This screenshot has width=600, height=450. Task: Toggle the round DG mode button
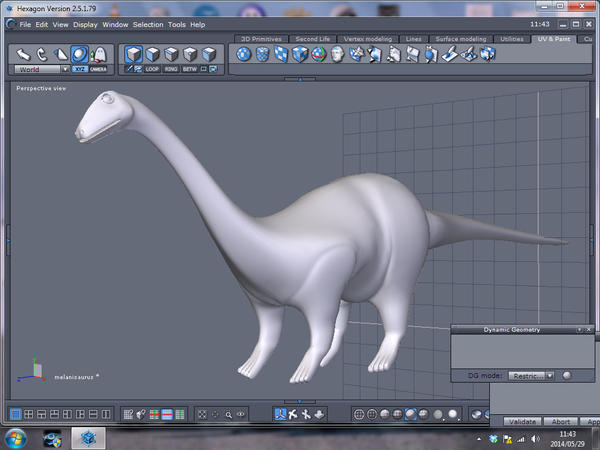[566, 376]
